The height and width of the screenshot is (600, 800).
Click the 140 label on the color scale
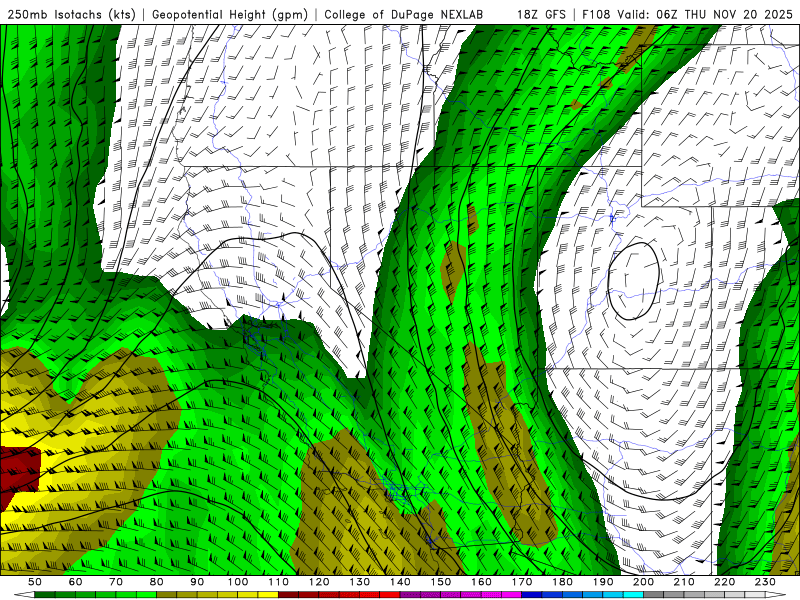400,582
